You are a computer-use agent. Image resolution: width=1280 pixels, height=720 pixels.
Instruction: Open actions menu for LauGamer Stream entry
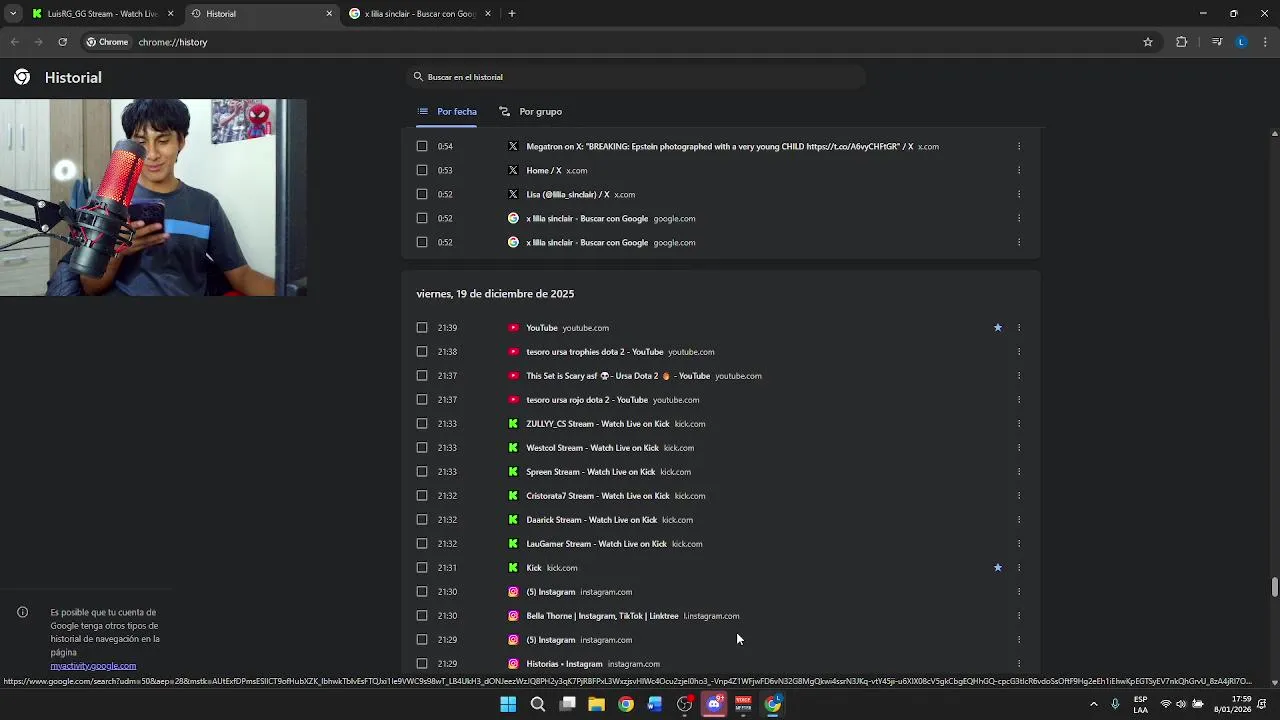[x=1019, y=543]
